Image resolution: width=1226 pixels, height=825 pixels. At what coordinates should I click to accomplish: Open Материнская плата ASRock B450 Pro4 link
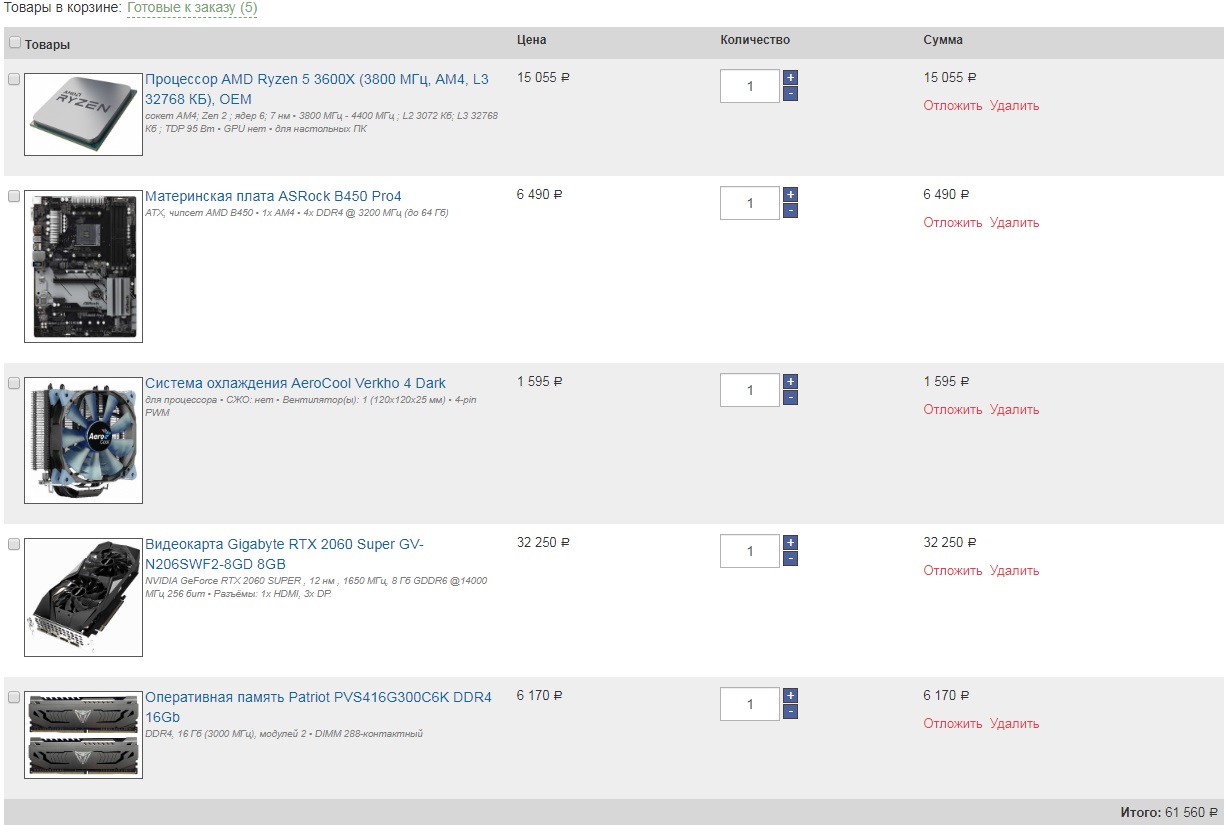click(273, 196)
